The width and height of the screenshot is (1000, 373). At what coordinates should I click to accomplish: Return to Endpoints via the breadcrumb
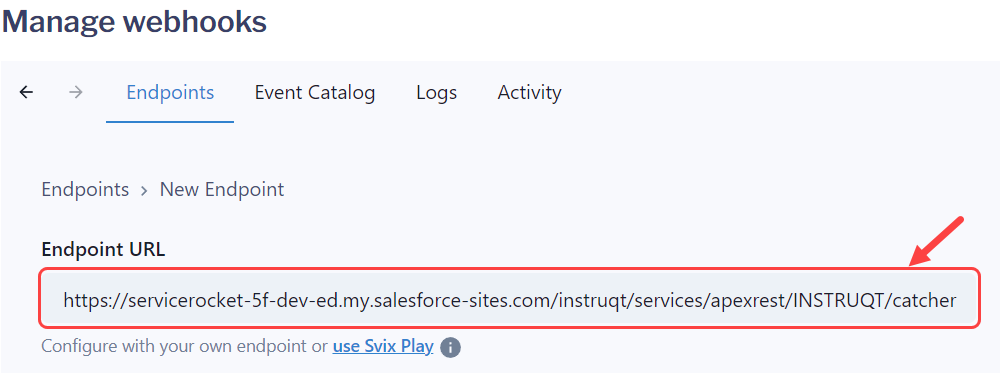coord(85,190)
